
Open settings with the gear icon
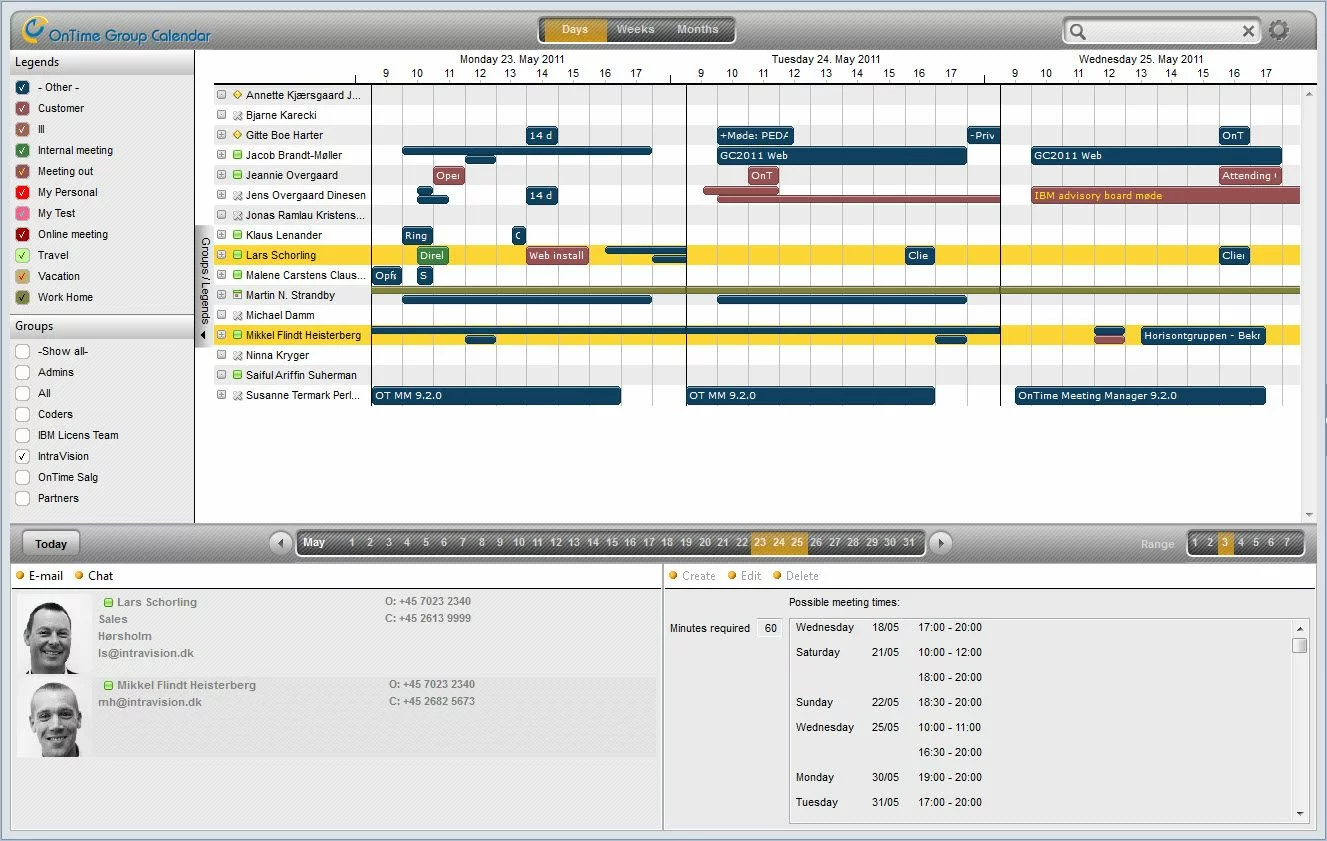pyautogui.click(x=1279, y=31)
